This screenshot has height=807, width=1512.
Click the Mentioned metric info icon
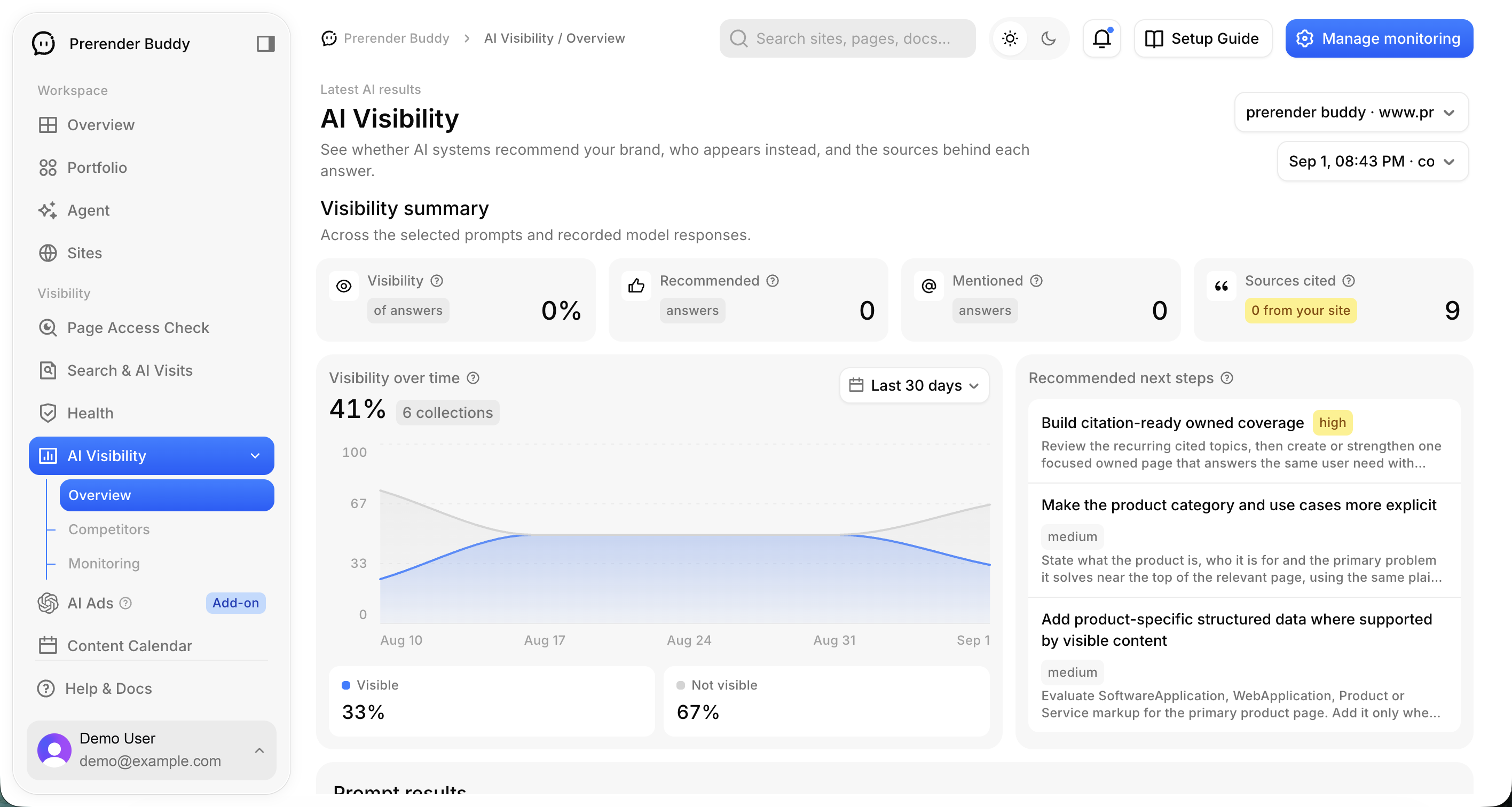(x=1037, y=281)
